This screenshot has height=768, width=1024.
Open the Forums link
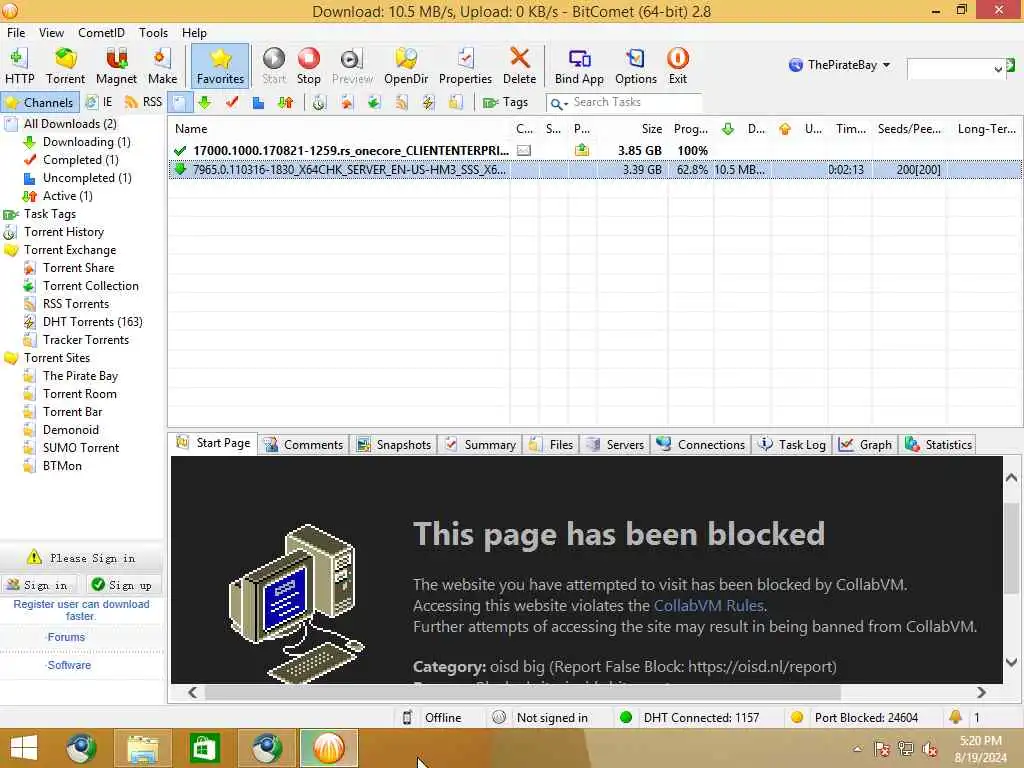pos(66,637)
